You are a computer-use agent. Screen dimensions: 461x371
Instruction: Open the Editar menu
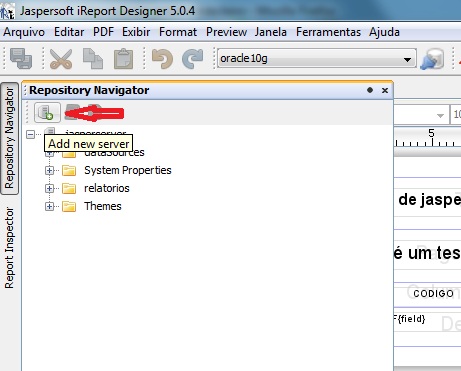pos(69,32)
